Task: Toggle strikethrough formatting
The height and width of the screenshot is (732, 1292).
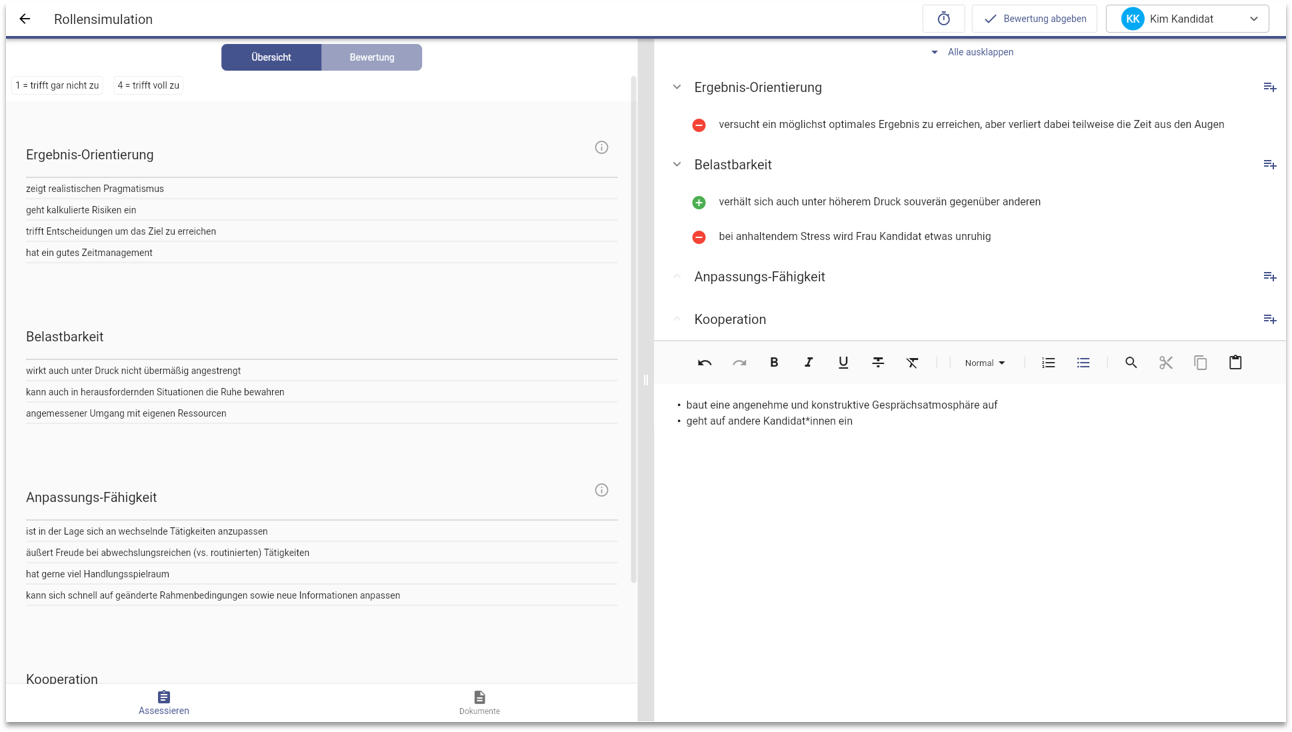Action: [x=878, y=363]
